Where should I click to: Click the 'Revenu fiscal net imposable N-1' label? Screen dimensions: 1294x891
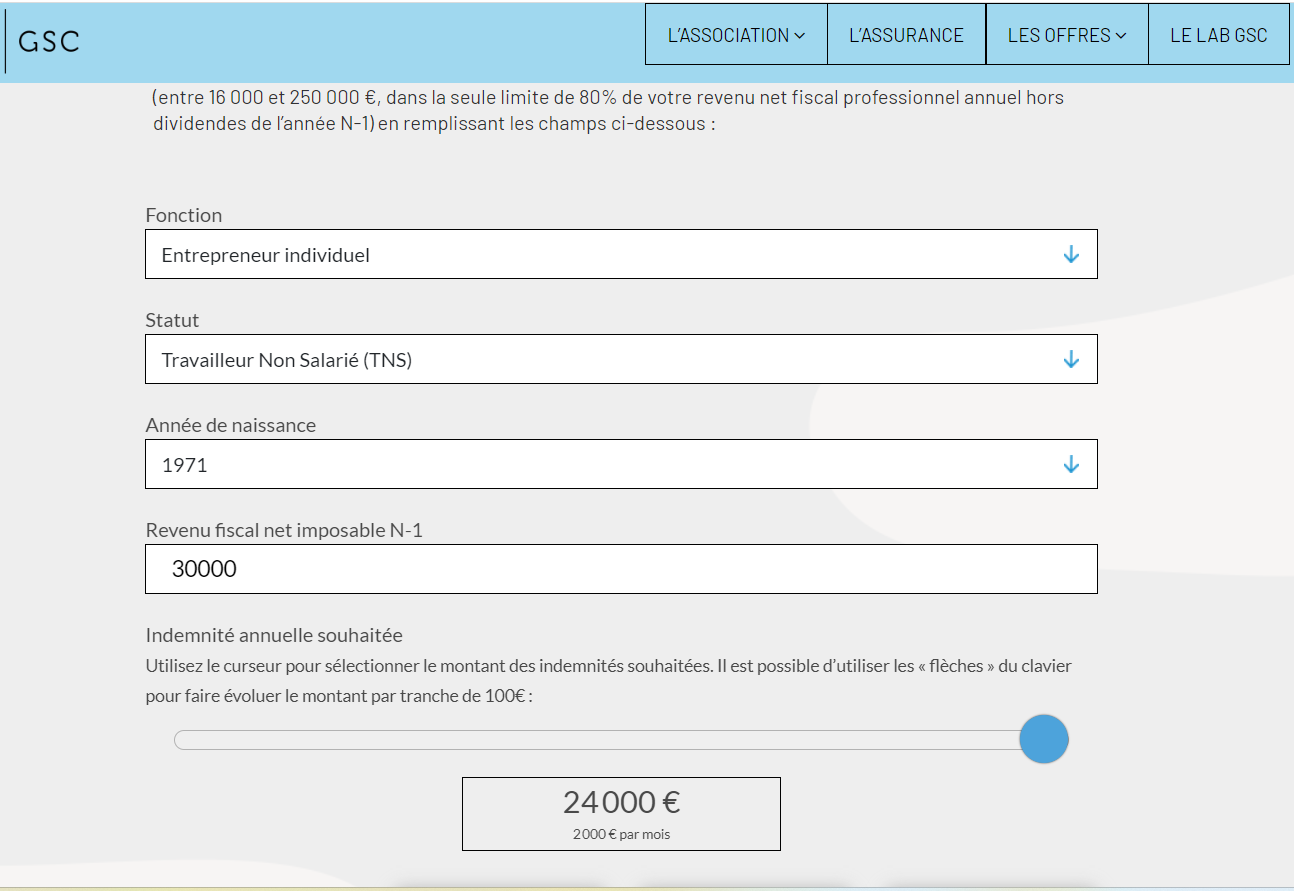point(284,530)
